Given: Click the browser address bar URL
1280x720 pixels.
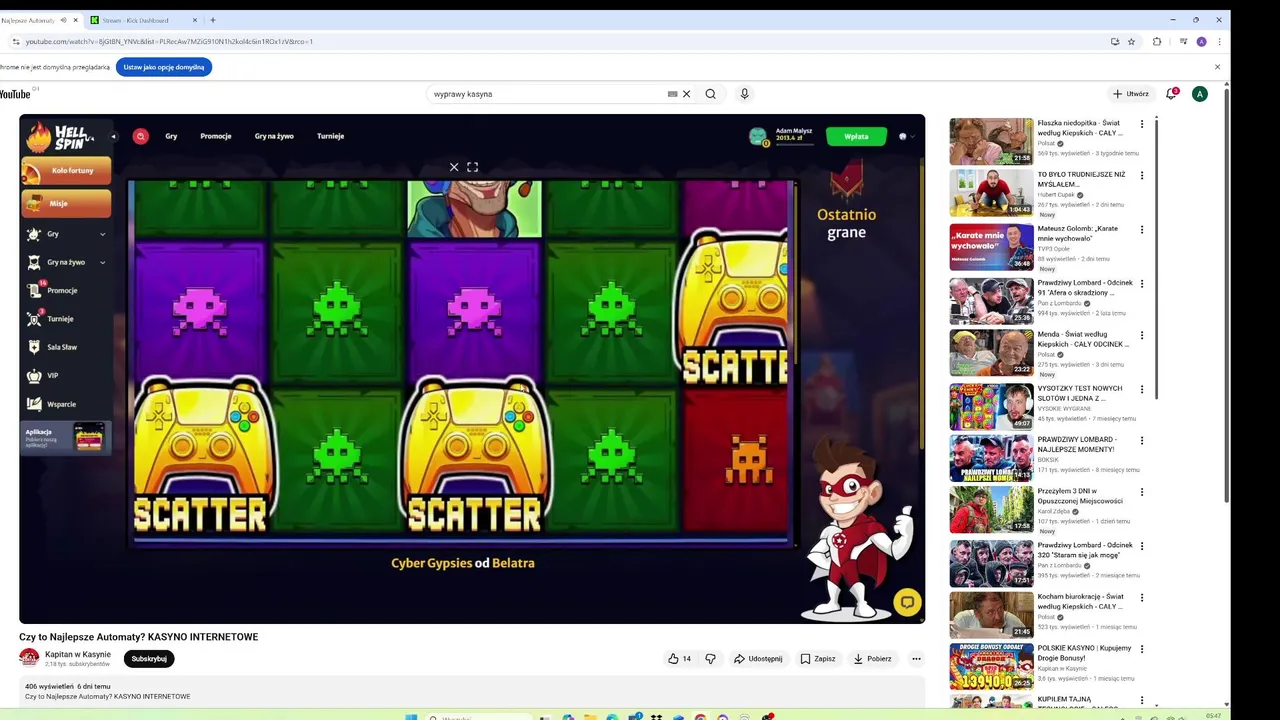Looking at the screenshot, I should coord(169,42).
